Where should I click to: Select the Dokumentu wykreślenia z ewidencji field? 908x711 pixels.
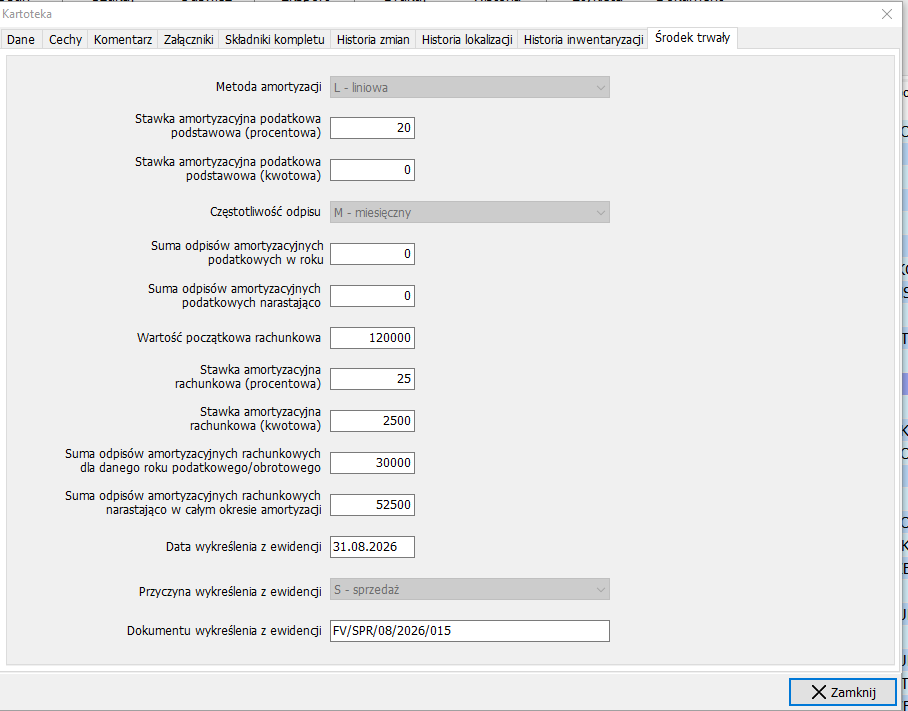point(470,631)
